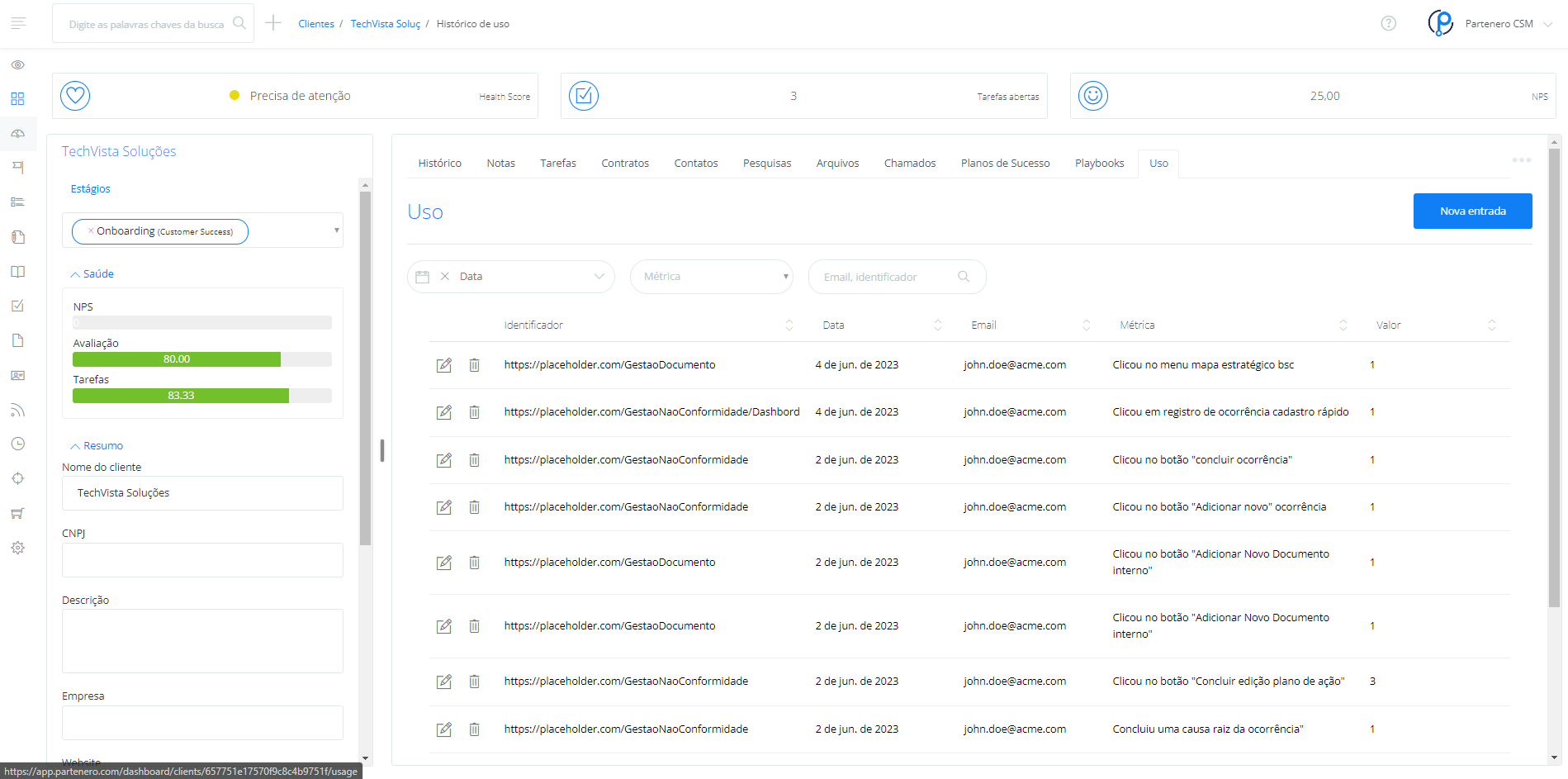
Task: Open the dashboard grid icon in sidebar
Action: (17, 99)
